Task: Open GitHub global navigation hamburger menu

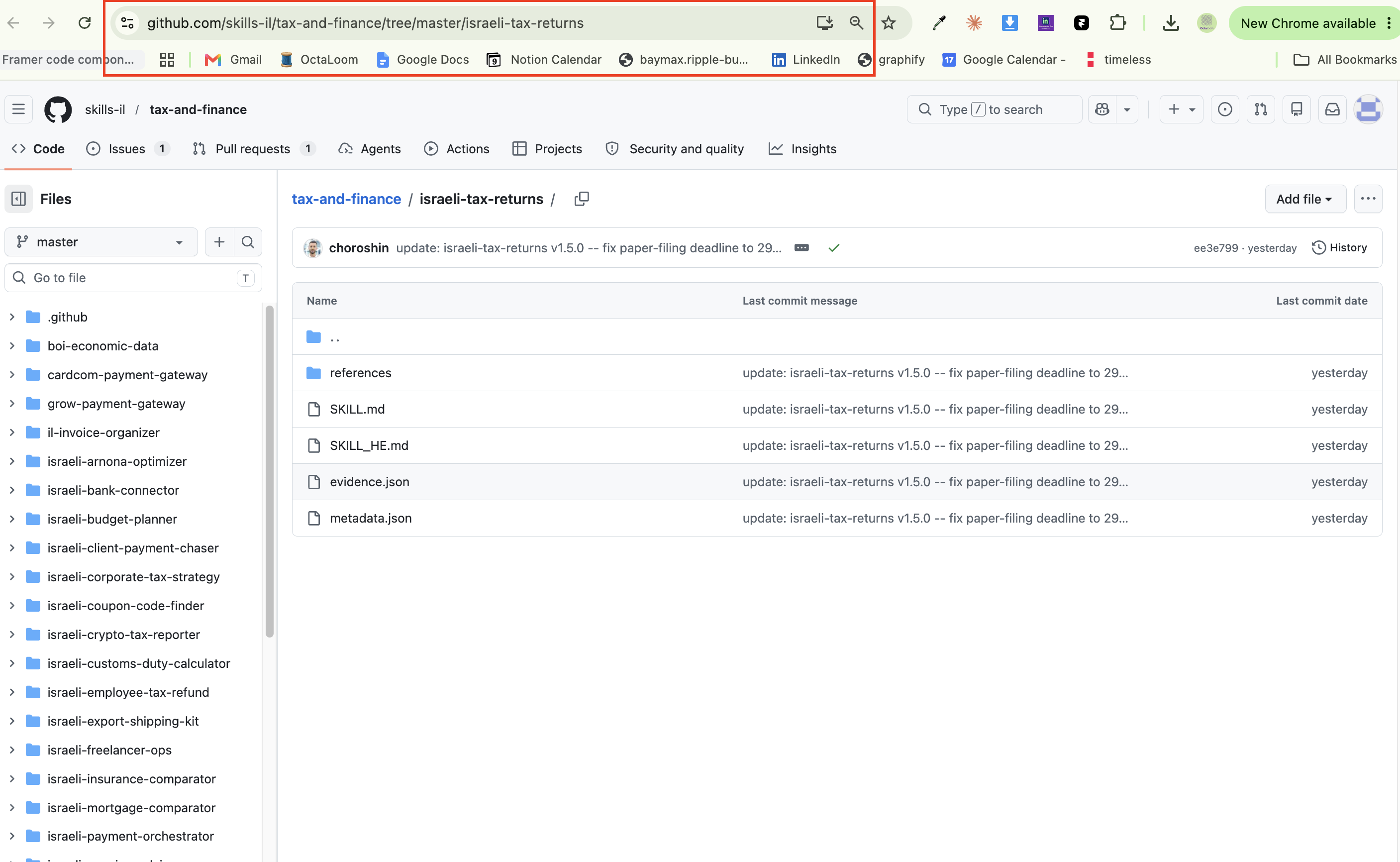Action: (18, 109)
